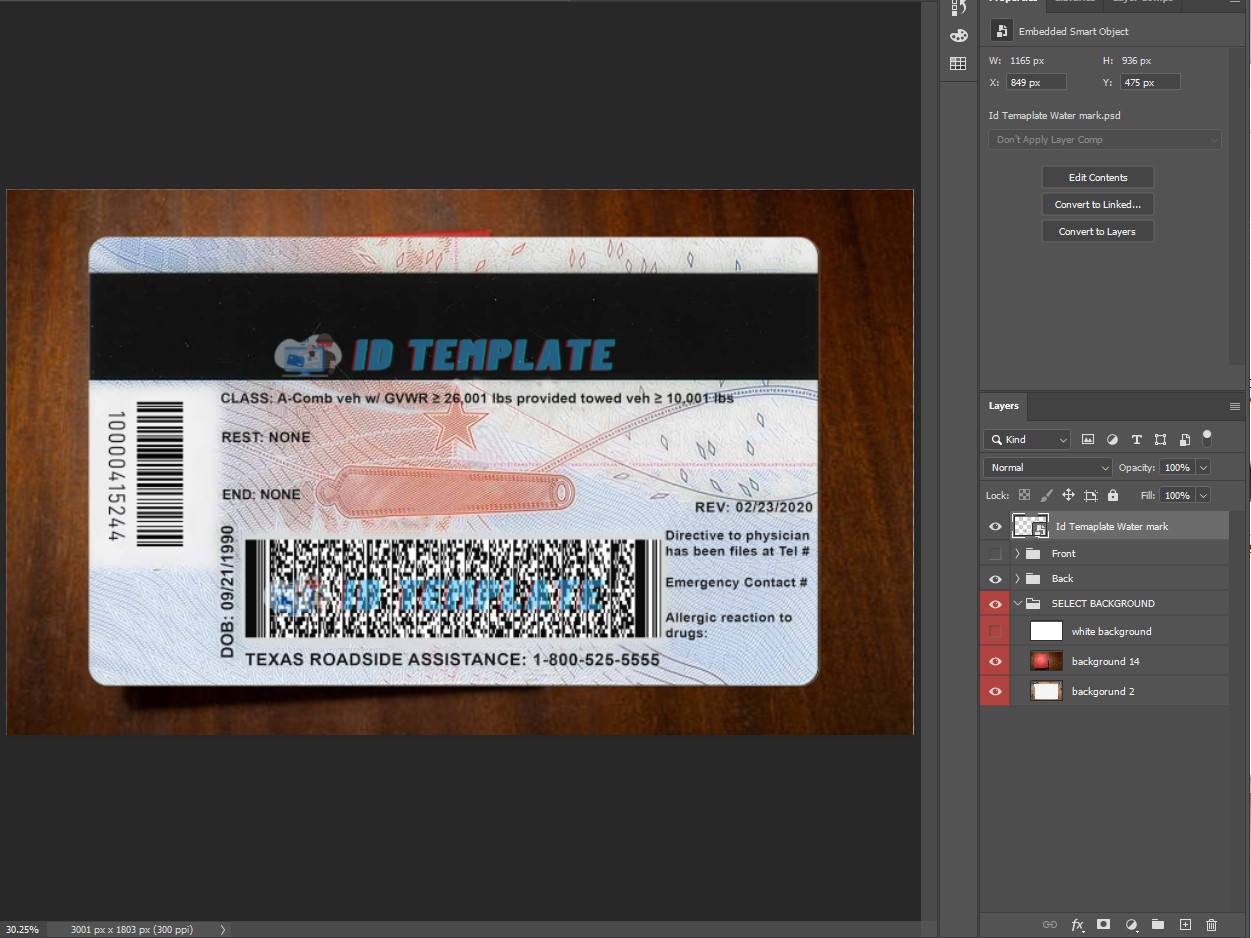Viewport: 1251px width, 938px height.
Task: Open the color palette collapsed panel icon
Action: (x=958, y=36)
